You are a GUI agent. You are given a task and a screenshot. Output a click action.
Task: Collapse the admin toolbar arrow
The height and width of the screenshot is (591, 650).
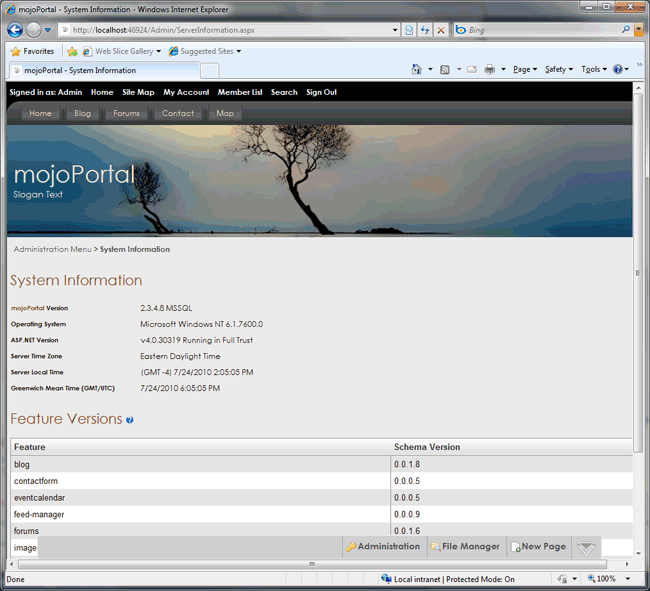[x=586, y=547]
